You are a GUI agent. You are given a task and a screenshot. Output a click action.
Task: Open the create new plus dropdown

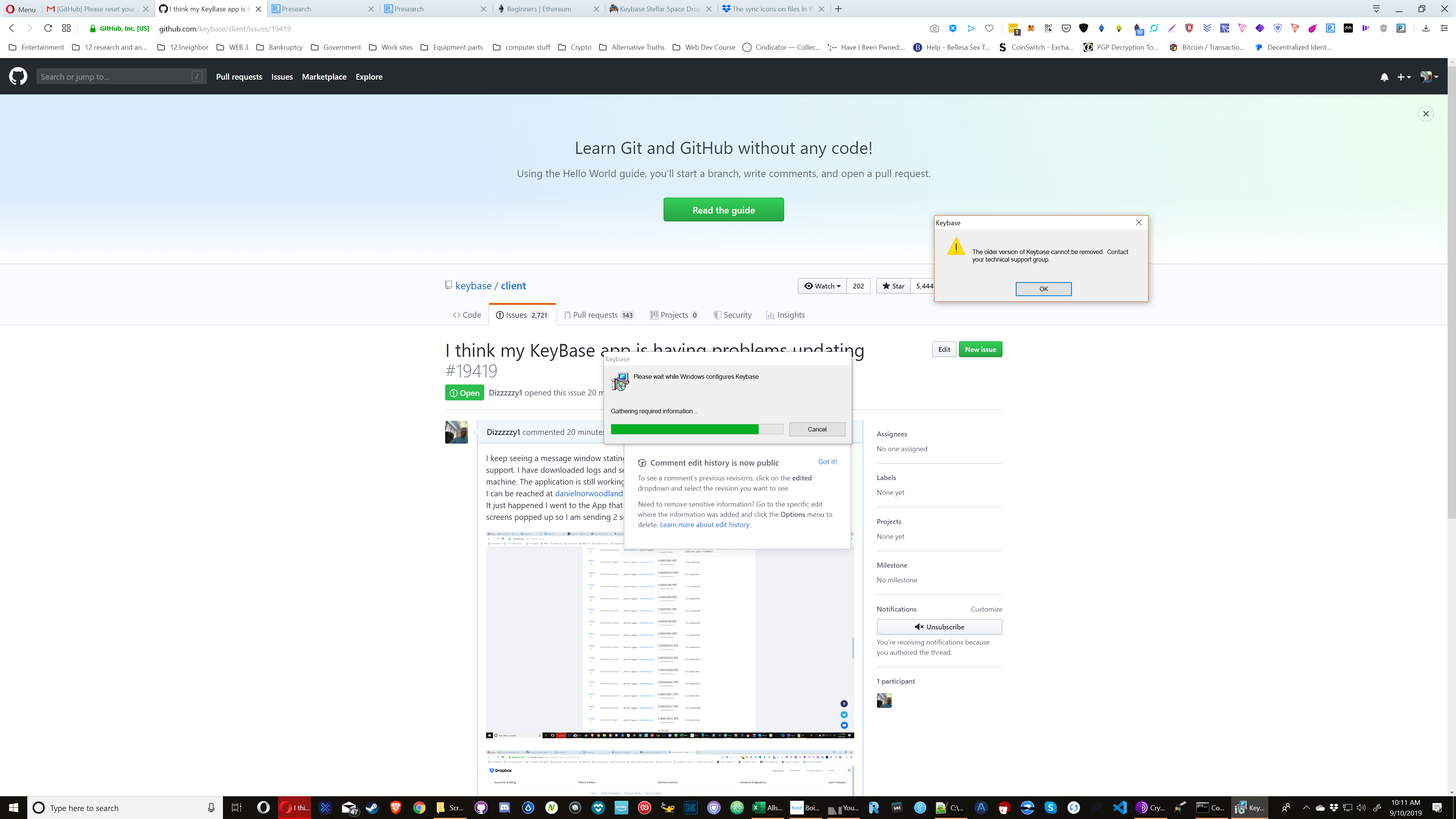click(1404, 77)
